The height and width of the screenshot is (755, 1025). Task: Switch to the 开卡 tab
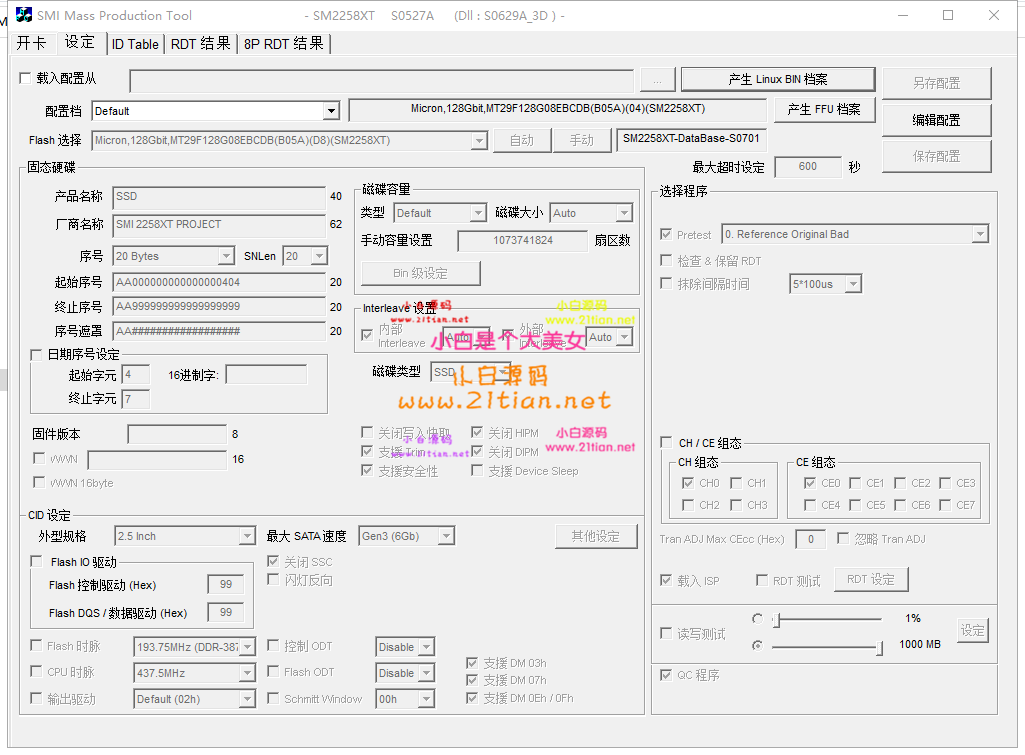point(31,43)
